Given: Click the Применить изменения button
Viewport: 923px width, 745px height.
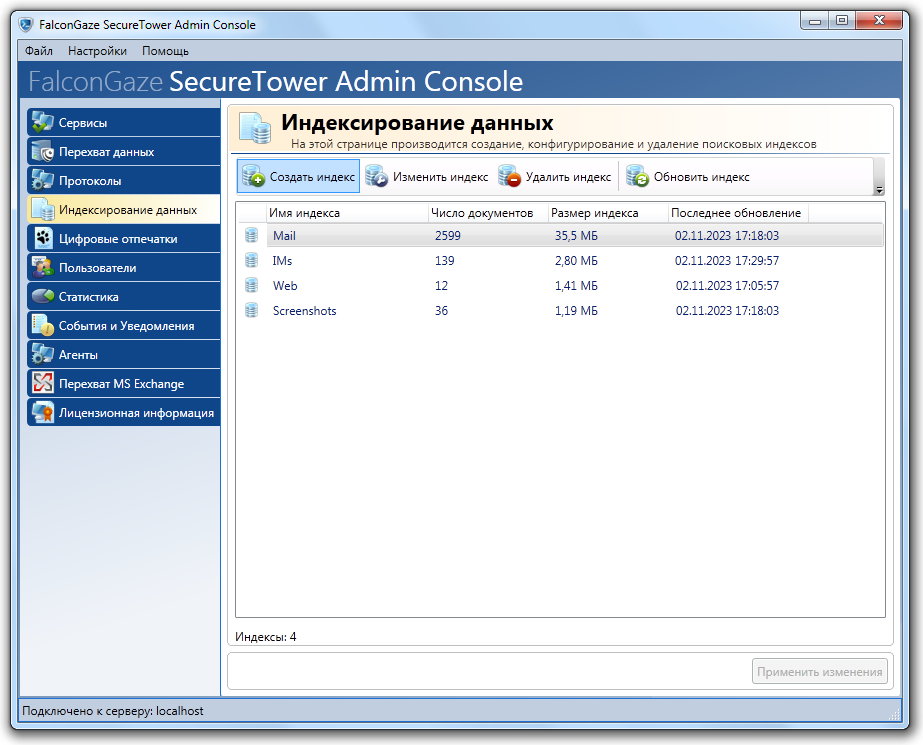Looking at the screenshot, I should 819,671.
